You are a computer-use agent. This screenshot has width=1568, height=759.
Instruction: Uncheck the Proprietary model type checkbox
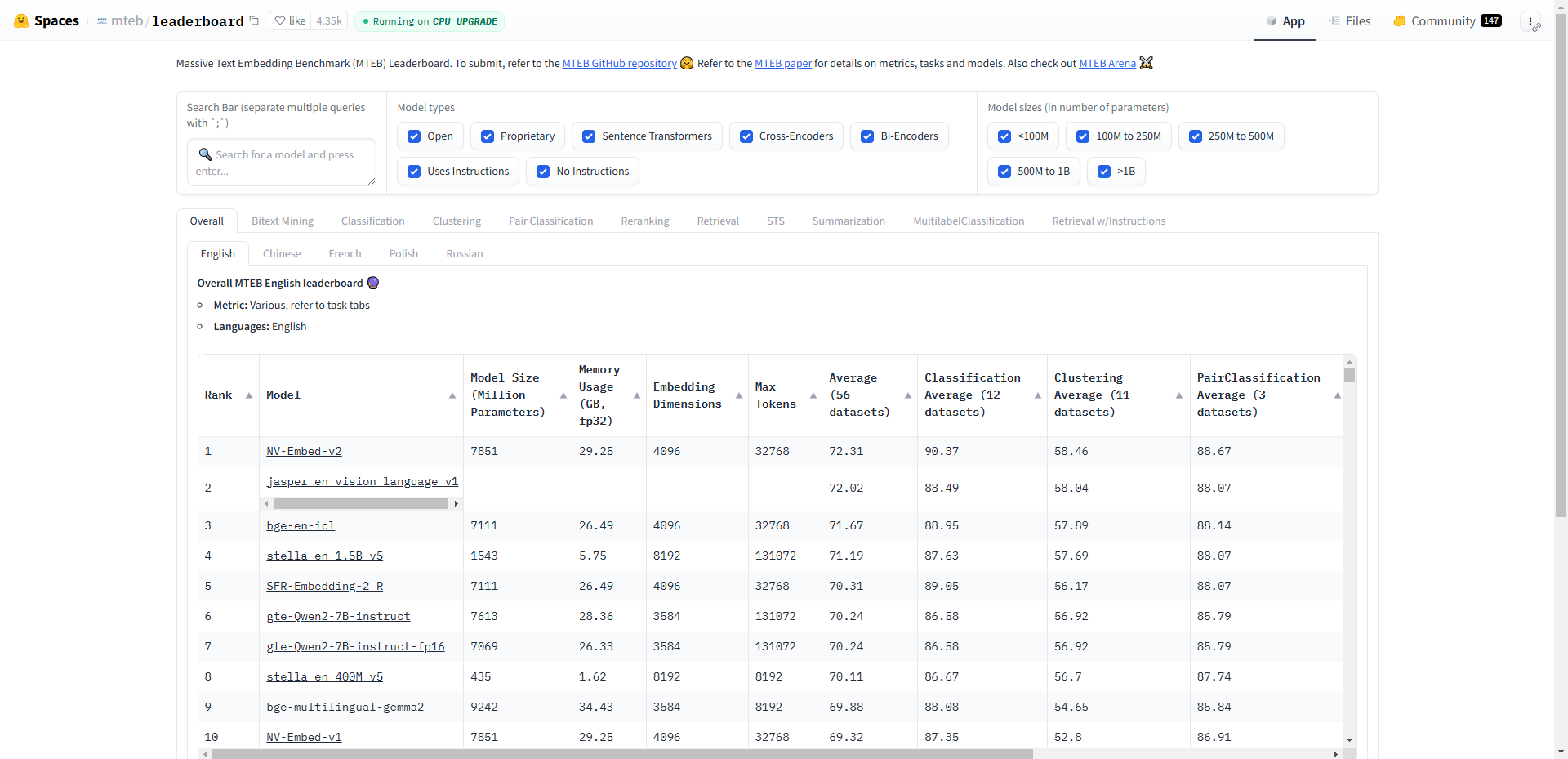click(x=488, y=136)
